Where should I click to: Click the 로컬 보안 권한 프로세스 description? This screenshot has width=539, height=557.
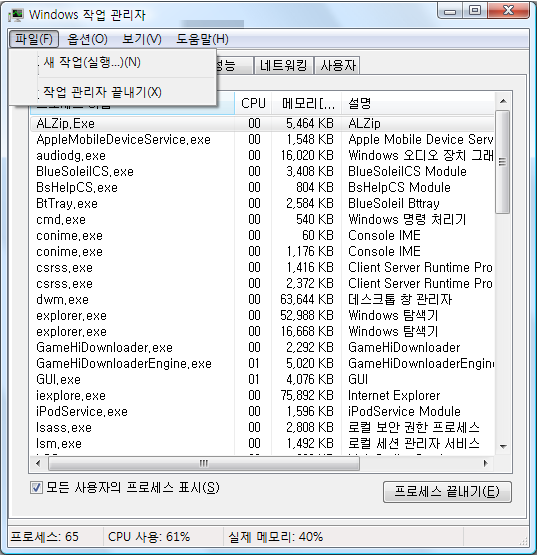(414, 427)
